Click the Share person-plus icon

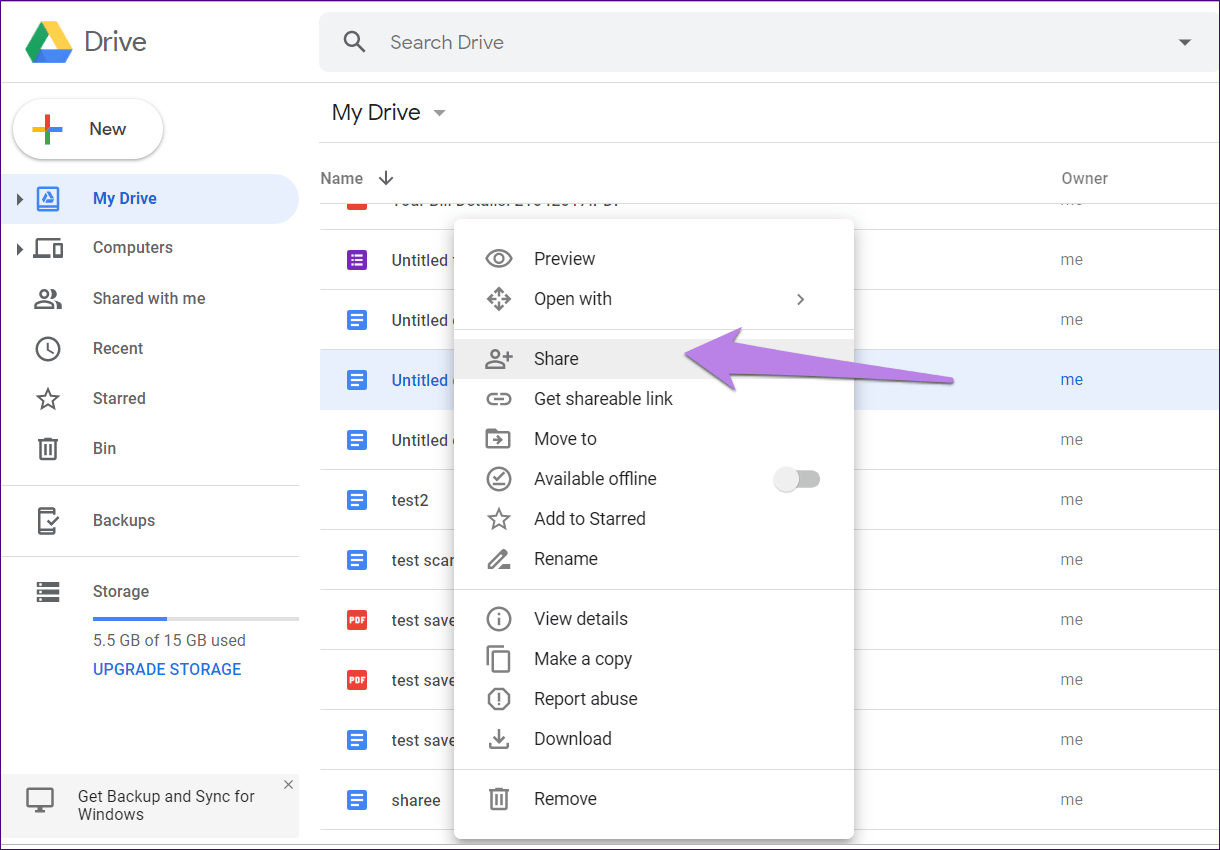click(499, 359)
